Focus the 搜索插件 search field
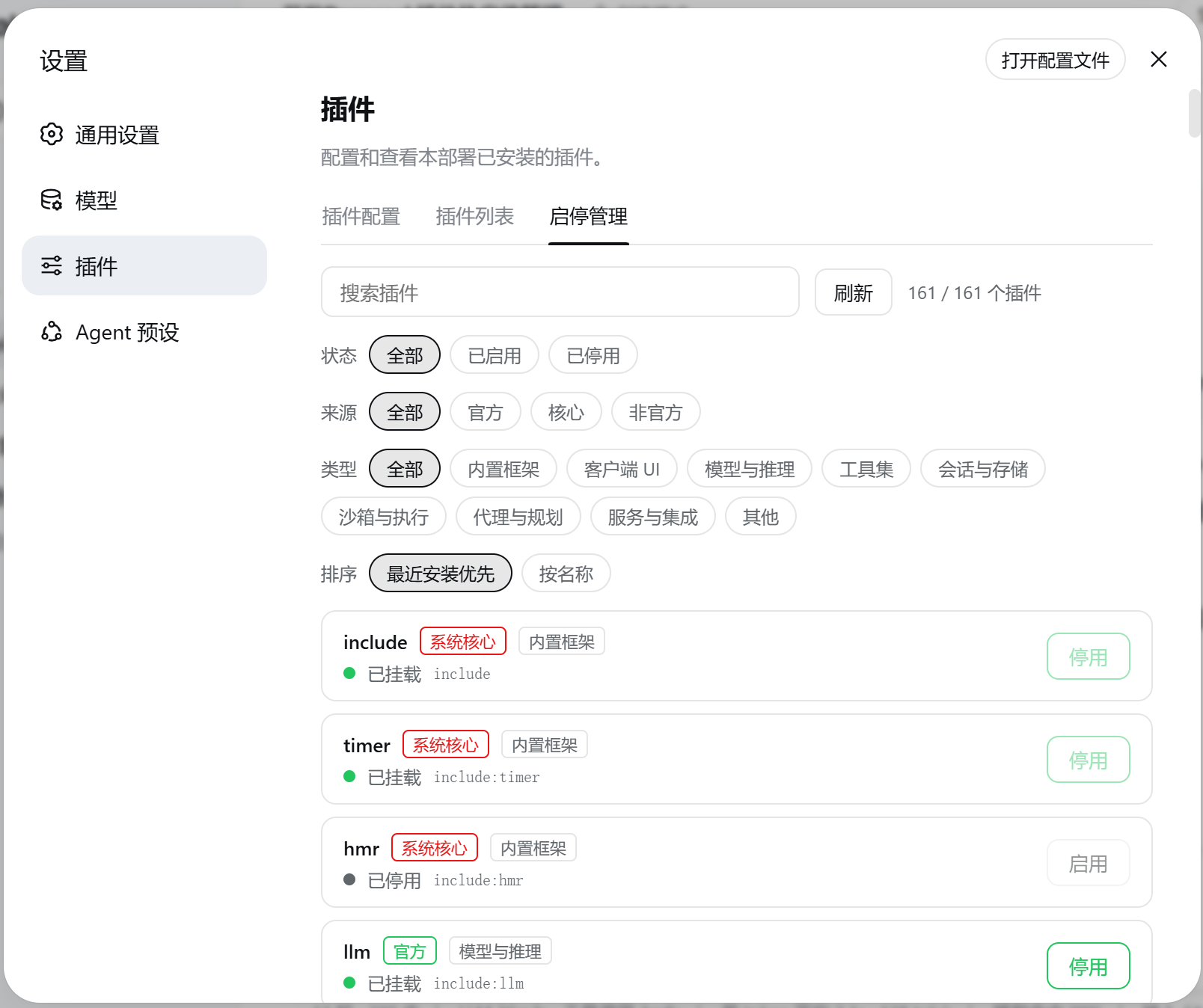Image resolution: width=1203 pixels, height=1008 pixels. (x=560, y=292)
